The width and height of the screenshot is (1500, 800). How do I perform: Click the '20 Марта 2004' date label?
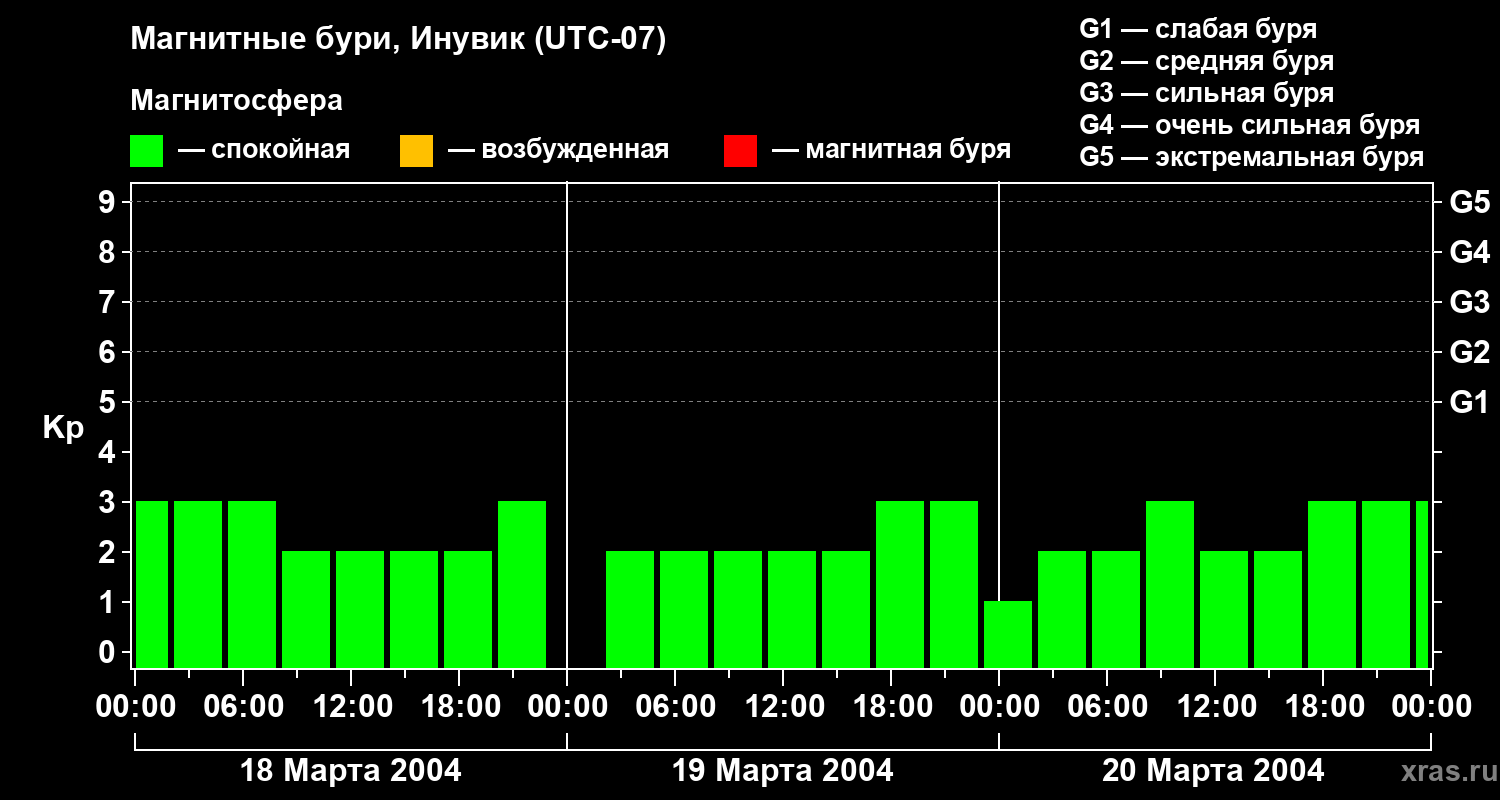1214,771
